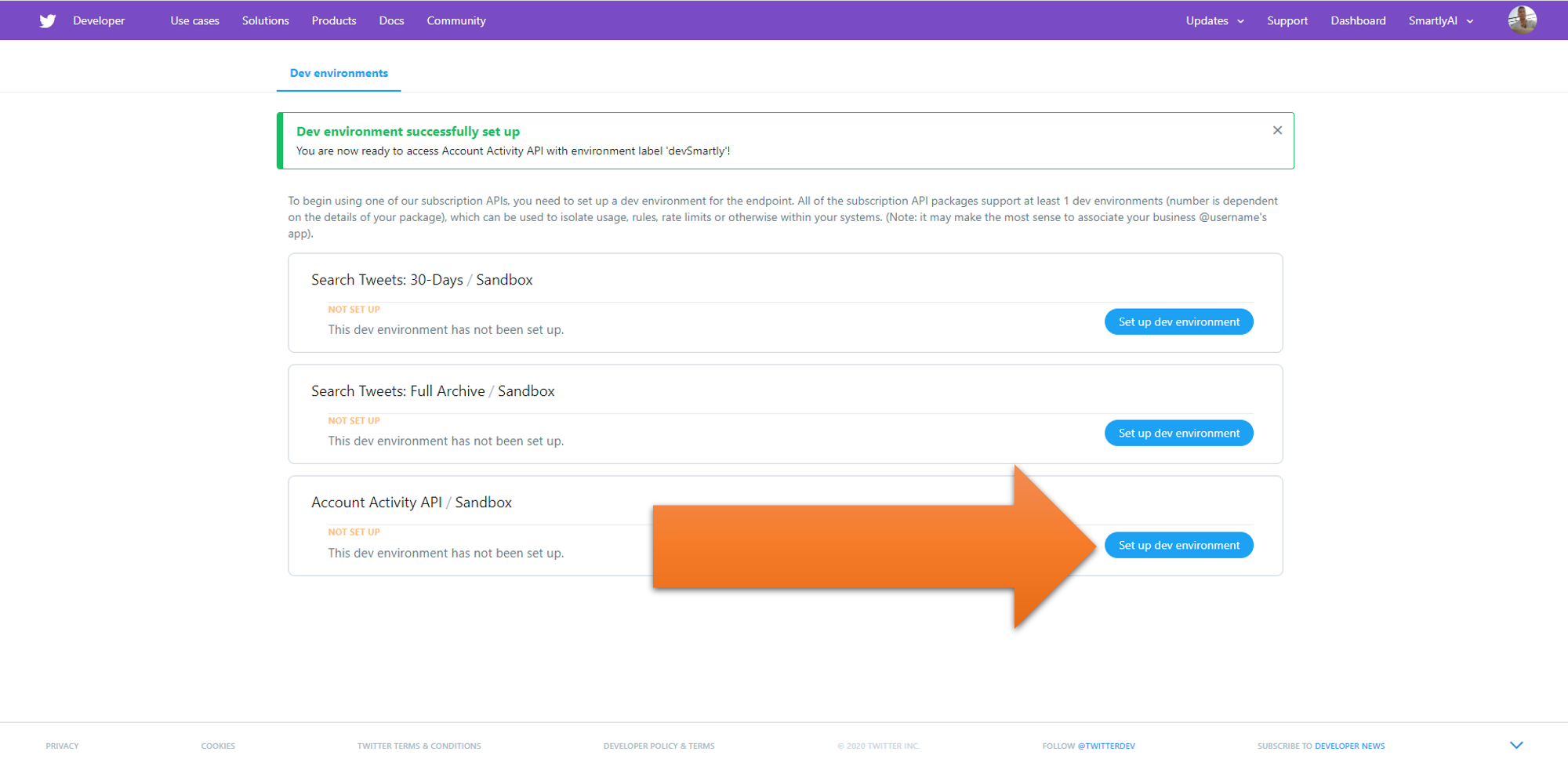This screenshot has width=1568, height=766.
Task: Click the Account Activity API / Sandbox heading
Action: (412, 503)
